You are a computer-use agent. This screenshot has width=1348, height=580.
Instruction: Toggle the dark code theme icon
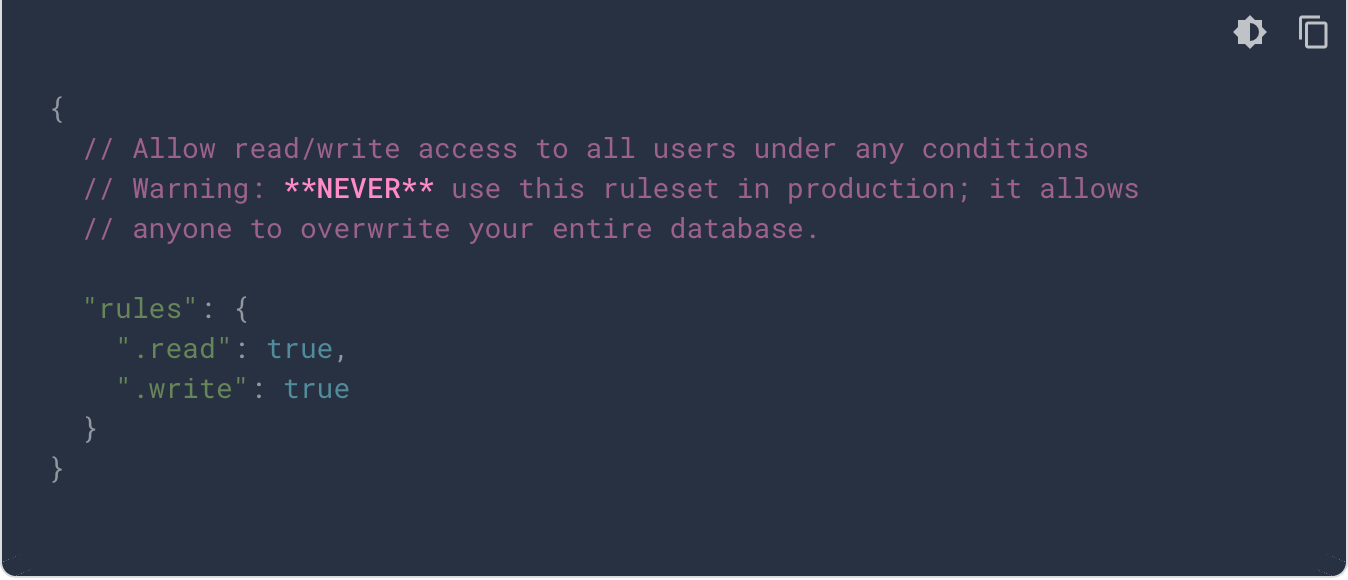tap(1250, 33)
